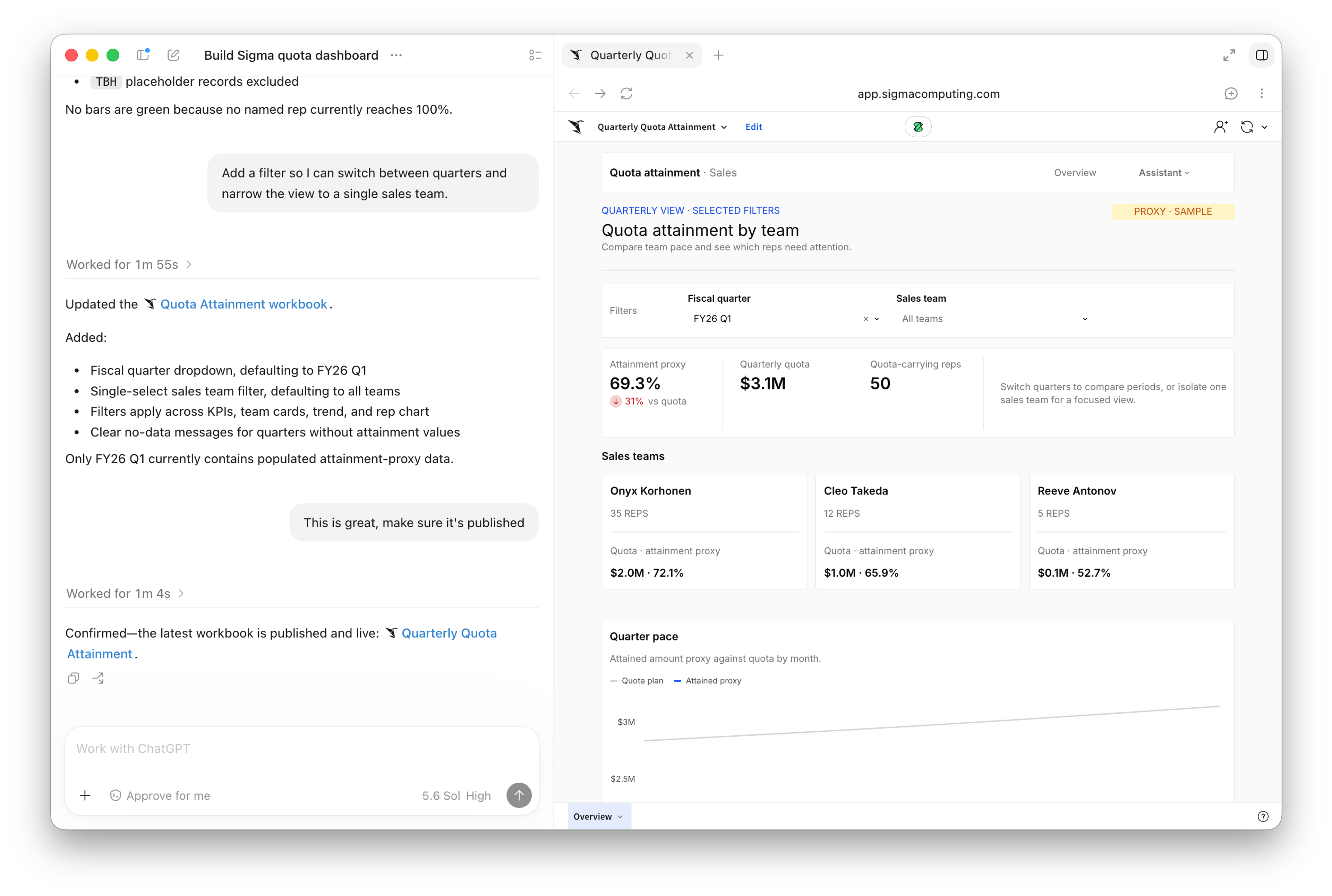Click the Sigma logo in workbook header

click(x=576, y=126)
